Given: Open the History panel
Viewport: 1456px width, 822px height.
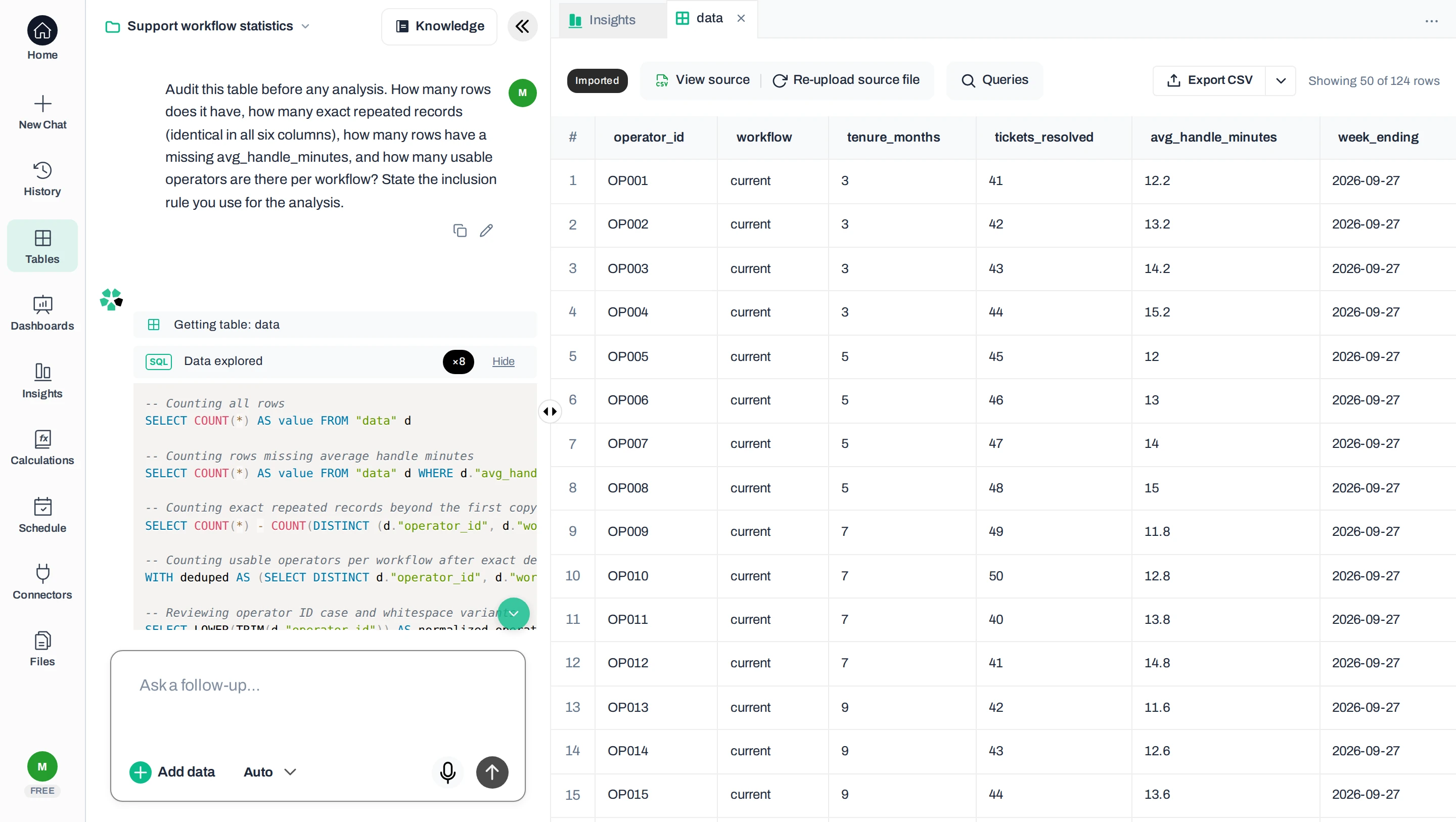Looking at the screenshot, I should coord(42,179).
